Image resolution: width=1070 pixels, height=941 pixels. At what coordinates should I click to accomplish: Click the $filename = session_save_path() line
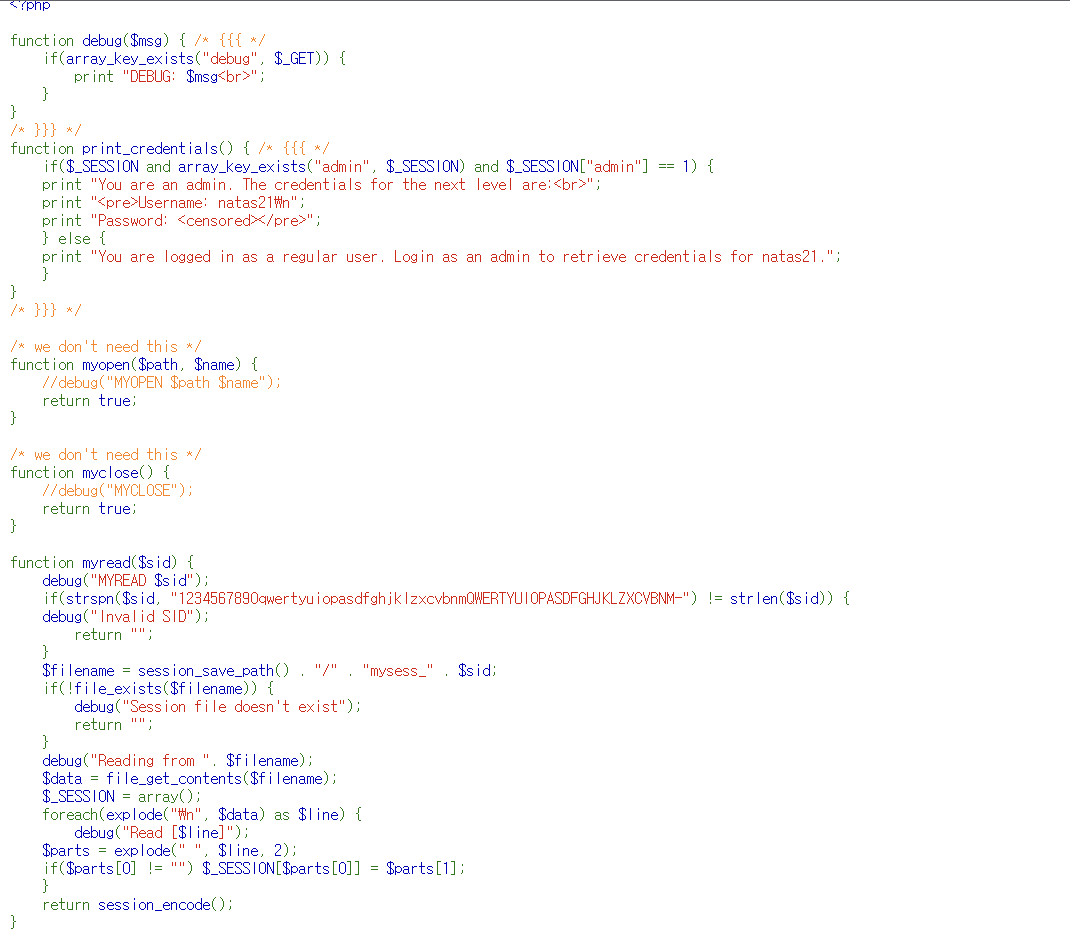click(x=270, y=671)
